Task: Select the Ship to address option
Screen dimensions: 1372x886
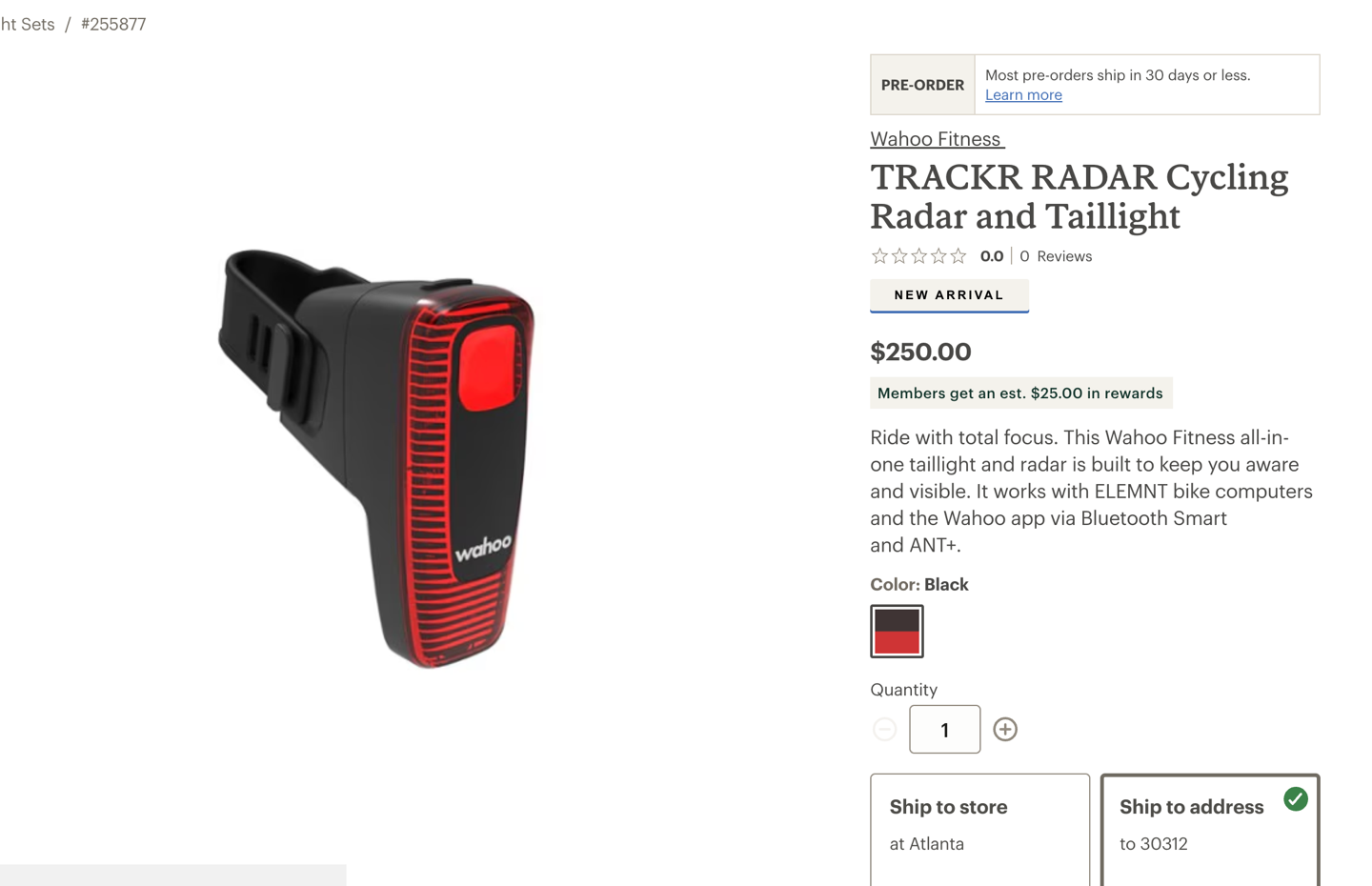Action: [1210, 830]
